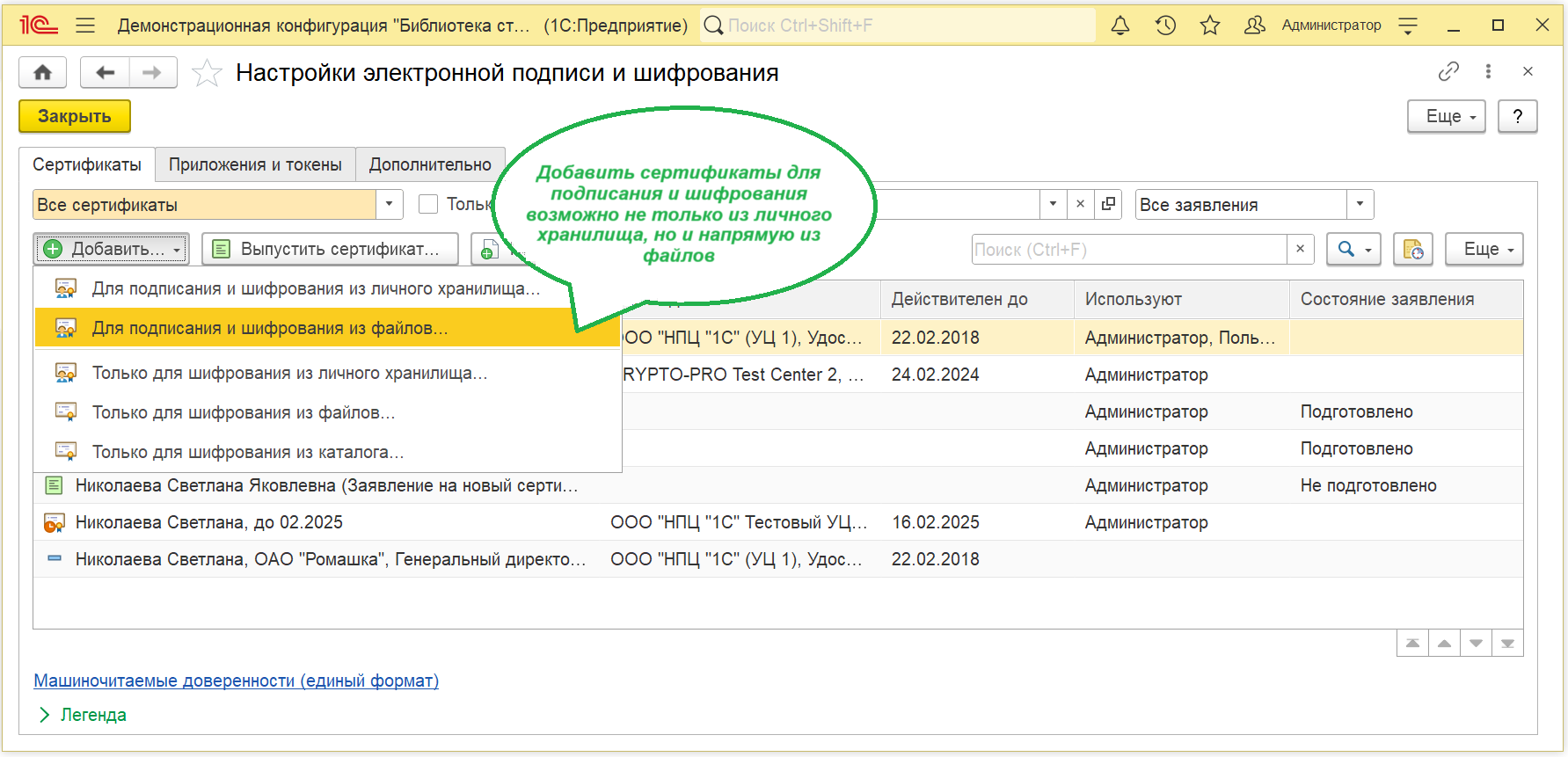Toggle the checkbox next to certificates filter
The height and width of the screenshot is (757, 1568).
point(428,204)
